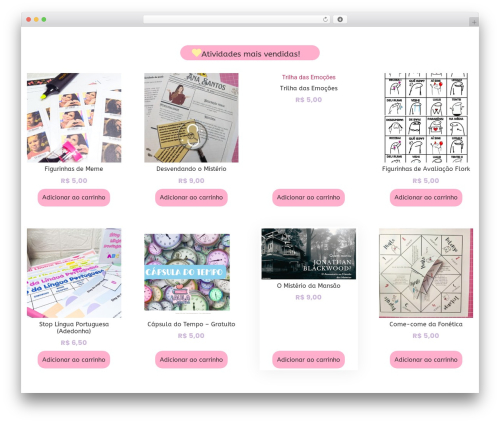Viewport: 500px width, 423px height.
Task: Click R$ 5,00 price under Cápsula do Tempo
Action: 191,336
